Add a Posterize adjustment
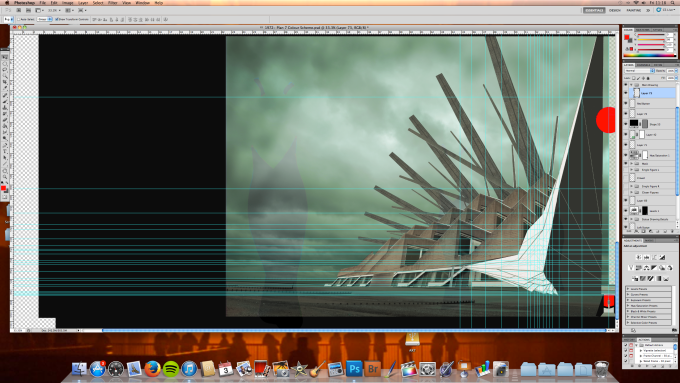Image resolution: width=680 pixels, height=383 pixels. point(643,278)
